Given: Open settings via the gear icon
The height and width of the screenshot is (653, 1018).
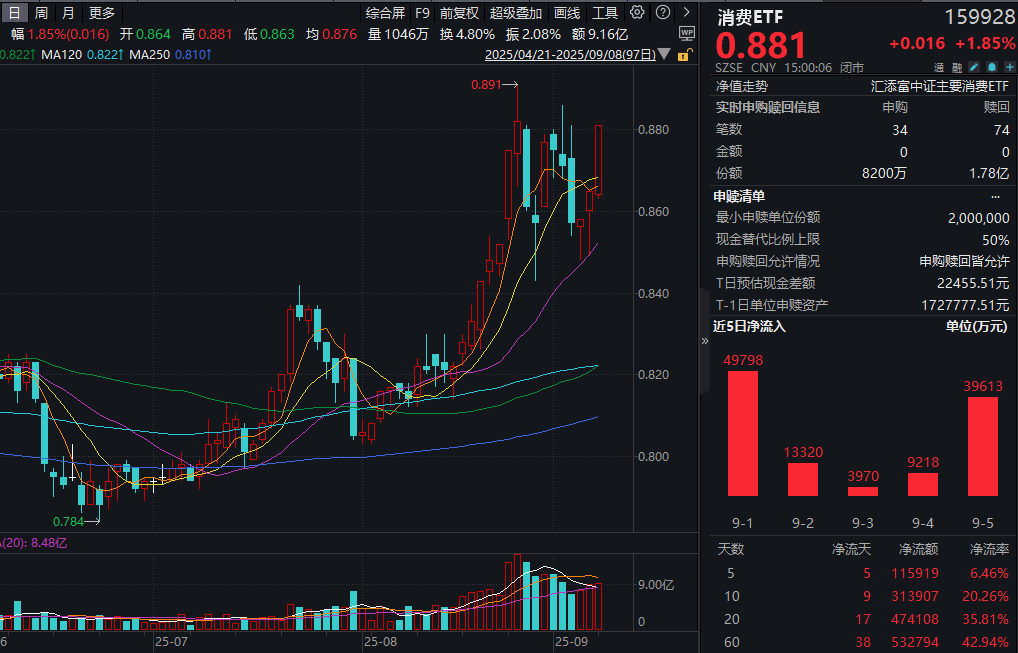Looking at the screenshot, I should point(638,12).
